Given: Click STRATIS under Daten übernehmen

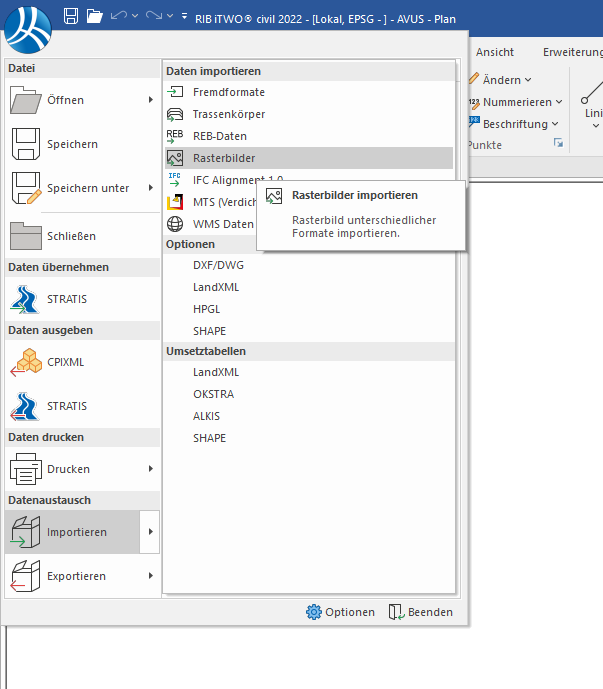Looking at the screenshot, I should [x=66, y=299].
